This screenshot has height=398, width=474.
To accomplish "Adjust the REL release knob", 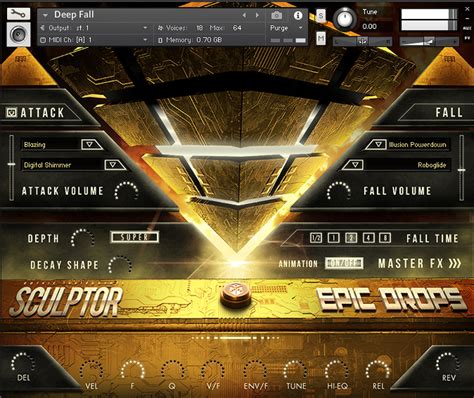I will coord(378,370).
